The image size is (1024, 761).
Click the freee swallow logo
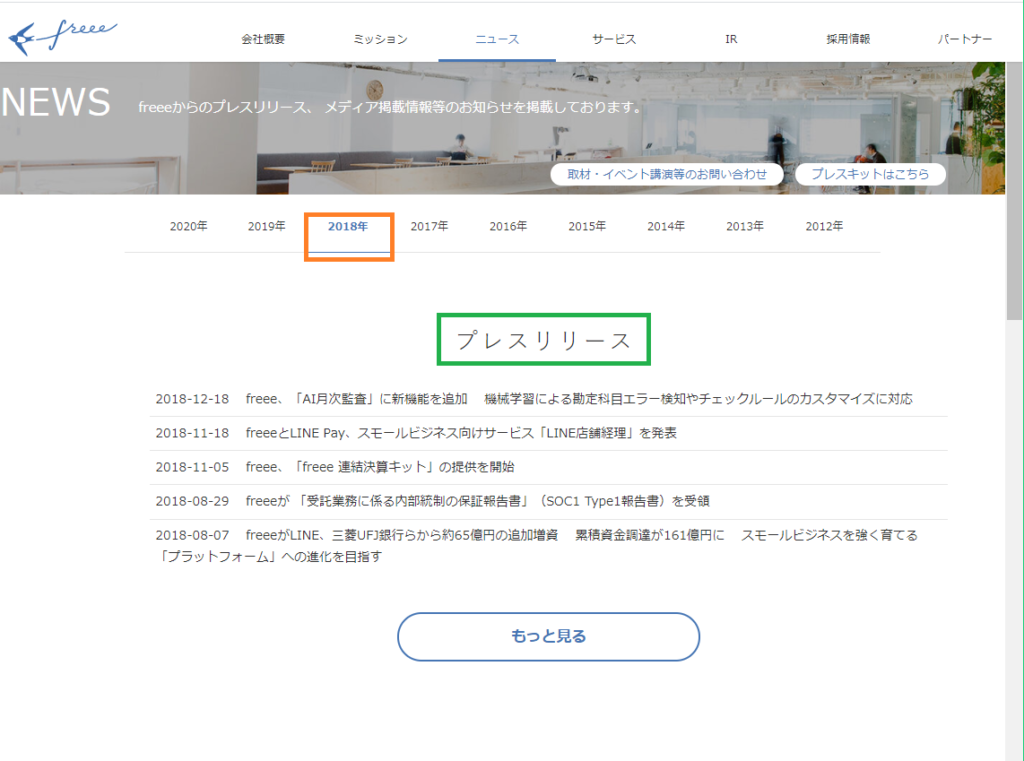[x=61, y=37]
